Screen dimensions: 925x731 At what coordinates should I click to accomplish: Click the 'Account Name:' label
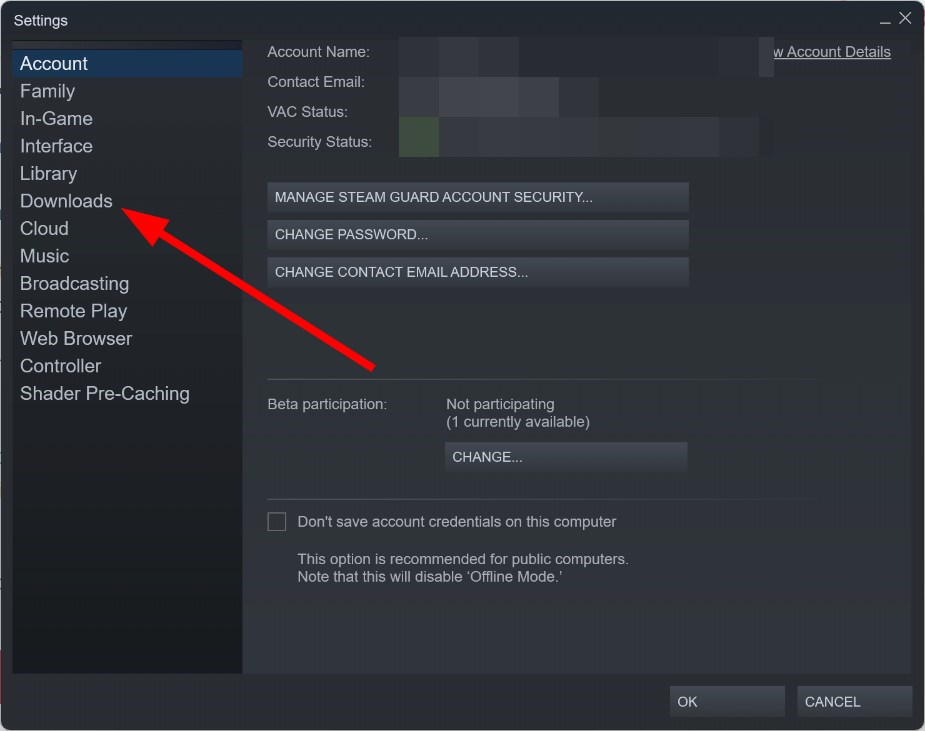(x=319, y=52)
